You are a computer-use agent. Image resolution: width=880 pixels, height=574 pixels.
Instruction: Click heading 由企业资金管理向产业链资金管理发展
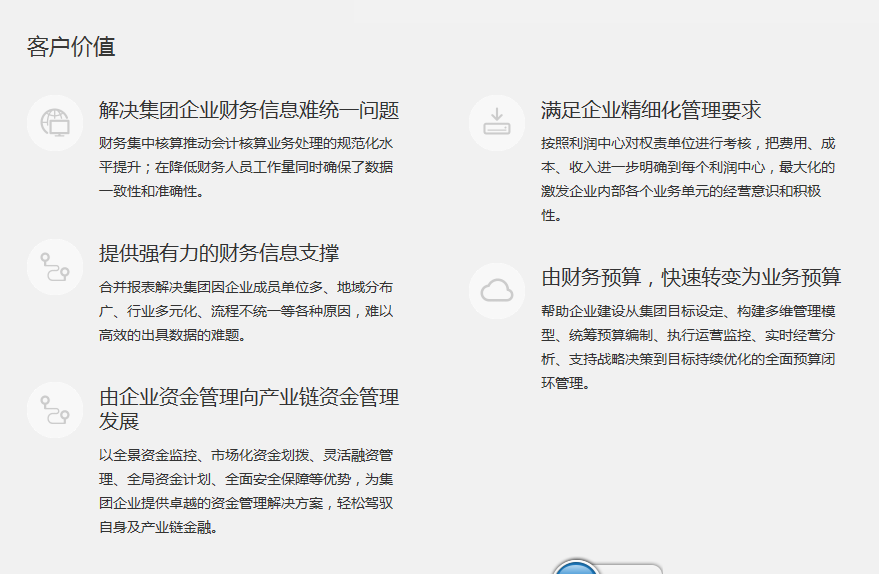tap(249, 409)
